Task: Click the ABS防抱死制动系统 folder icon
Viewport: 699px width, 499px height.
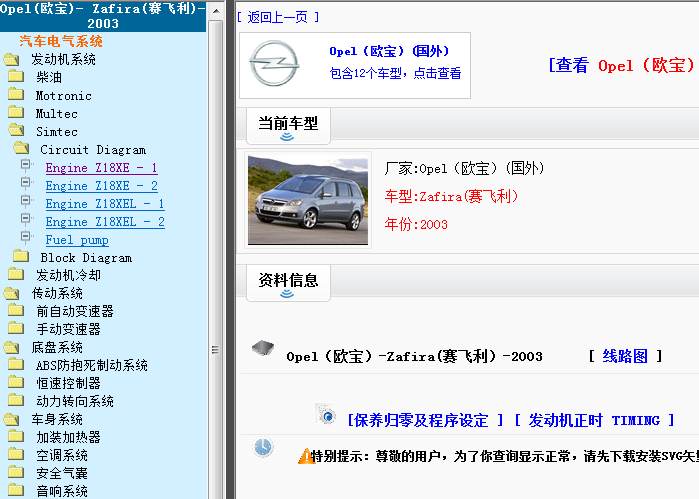Action: point(16,364)
